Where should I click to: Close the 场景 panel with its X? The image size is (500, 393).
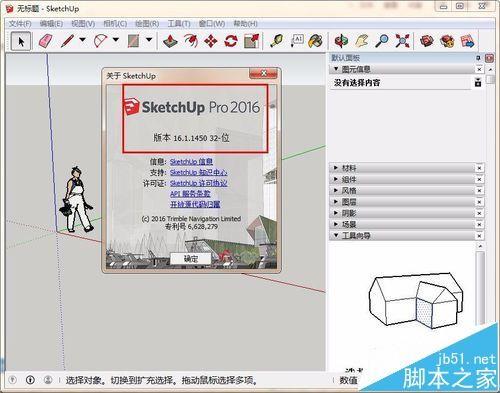479,224
